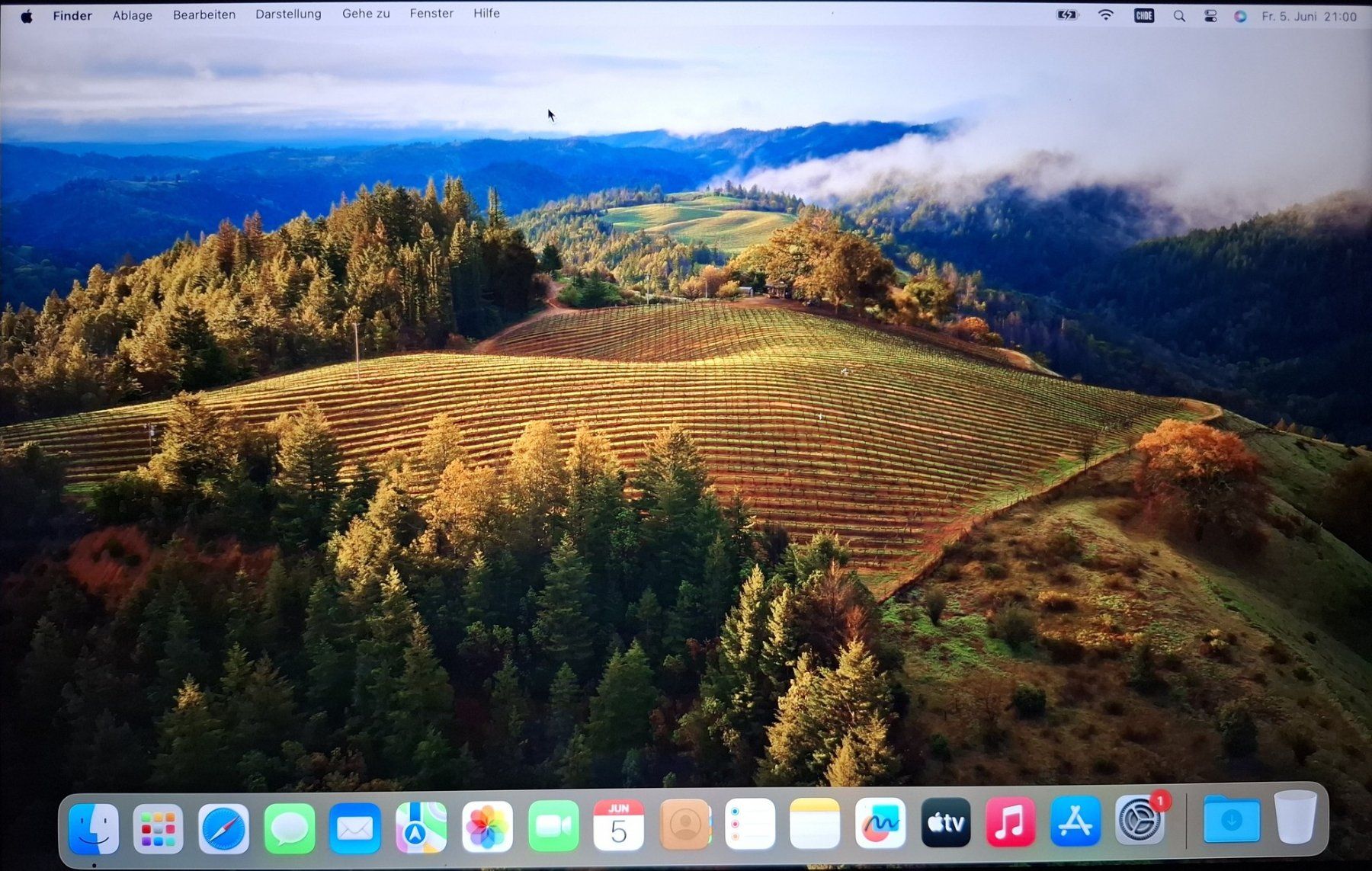The width and height of the screenshot is (1372, 871).
Task: Launch Maps from the Dock
Action: [x=422, y=828]
